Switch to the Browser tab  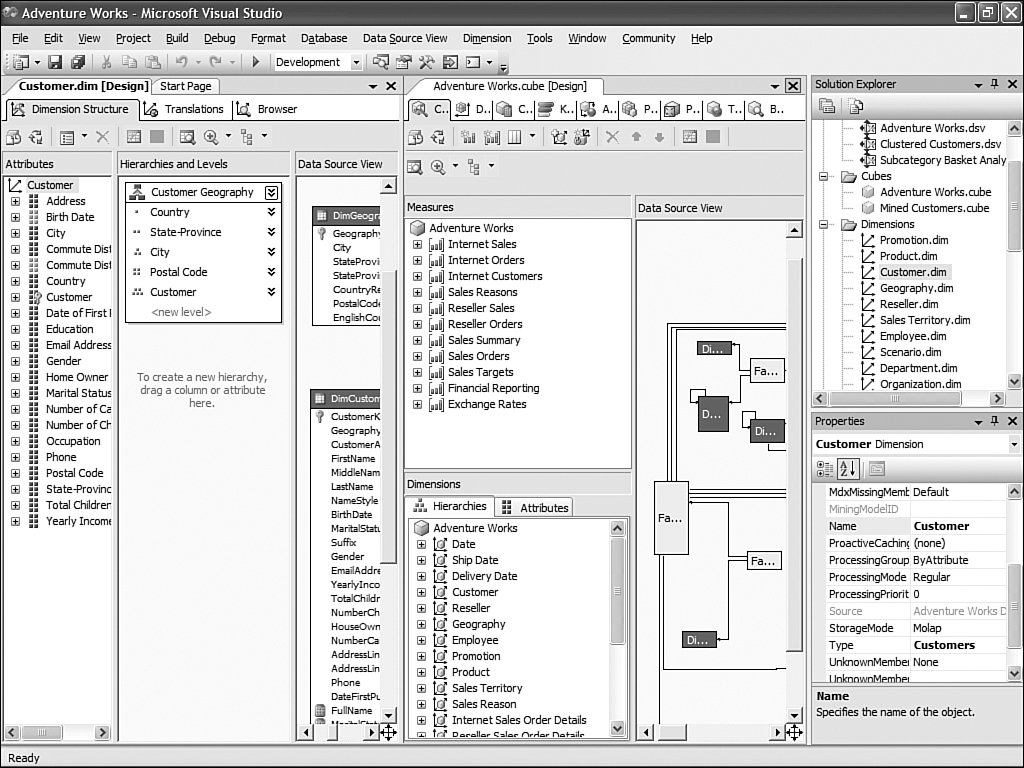click(x=267, y=109)
